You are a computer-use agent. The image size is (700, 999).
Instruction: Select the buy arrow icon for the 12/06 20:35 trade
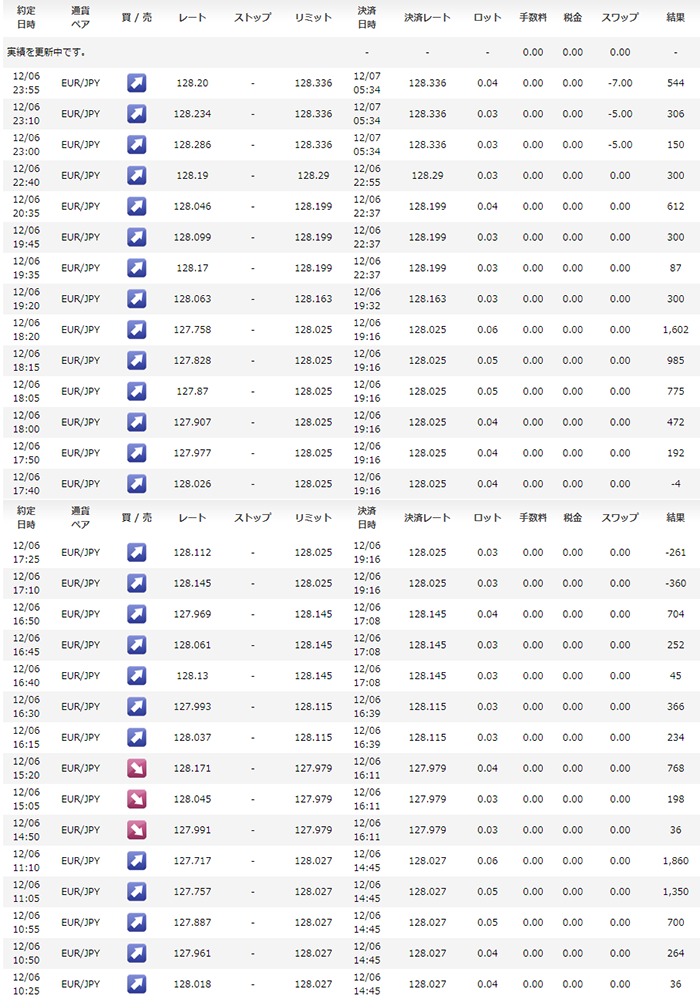tap(137, 207)
